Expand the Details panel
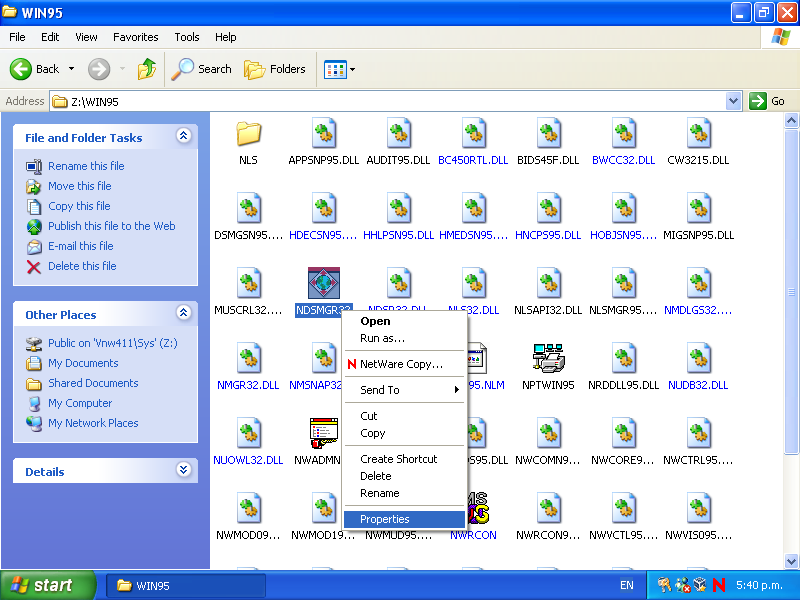The image size is (800, 600). (x=184, y=469)
